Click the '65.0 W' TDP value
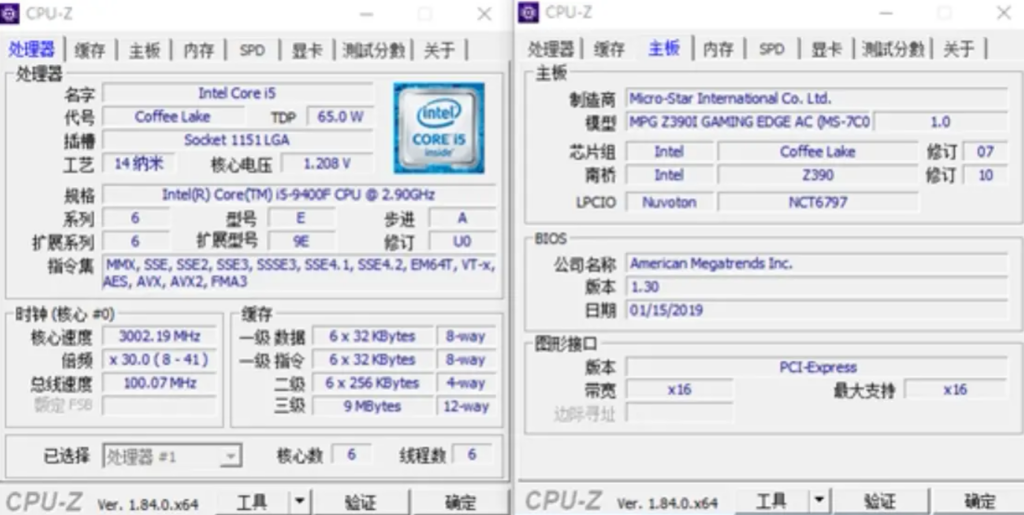1024x515 pixels. (x=340, y=117)
